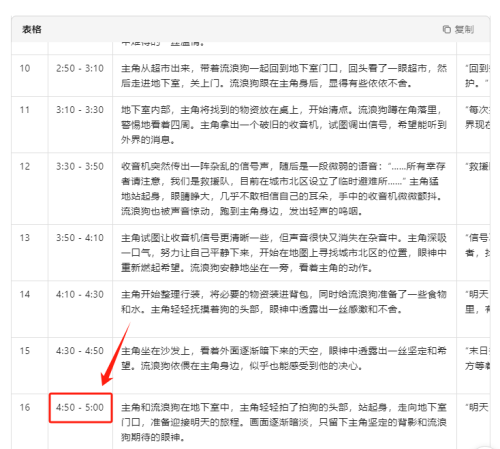Viewport: 500px width, 449px height.
Task: Click description starting 收音机突然传出
Action: pos(284,189)
